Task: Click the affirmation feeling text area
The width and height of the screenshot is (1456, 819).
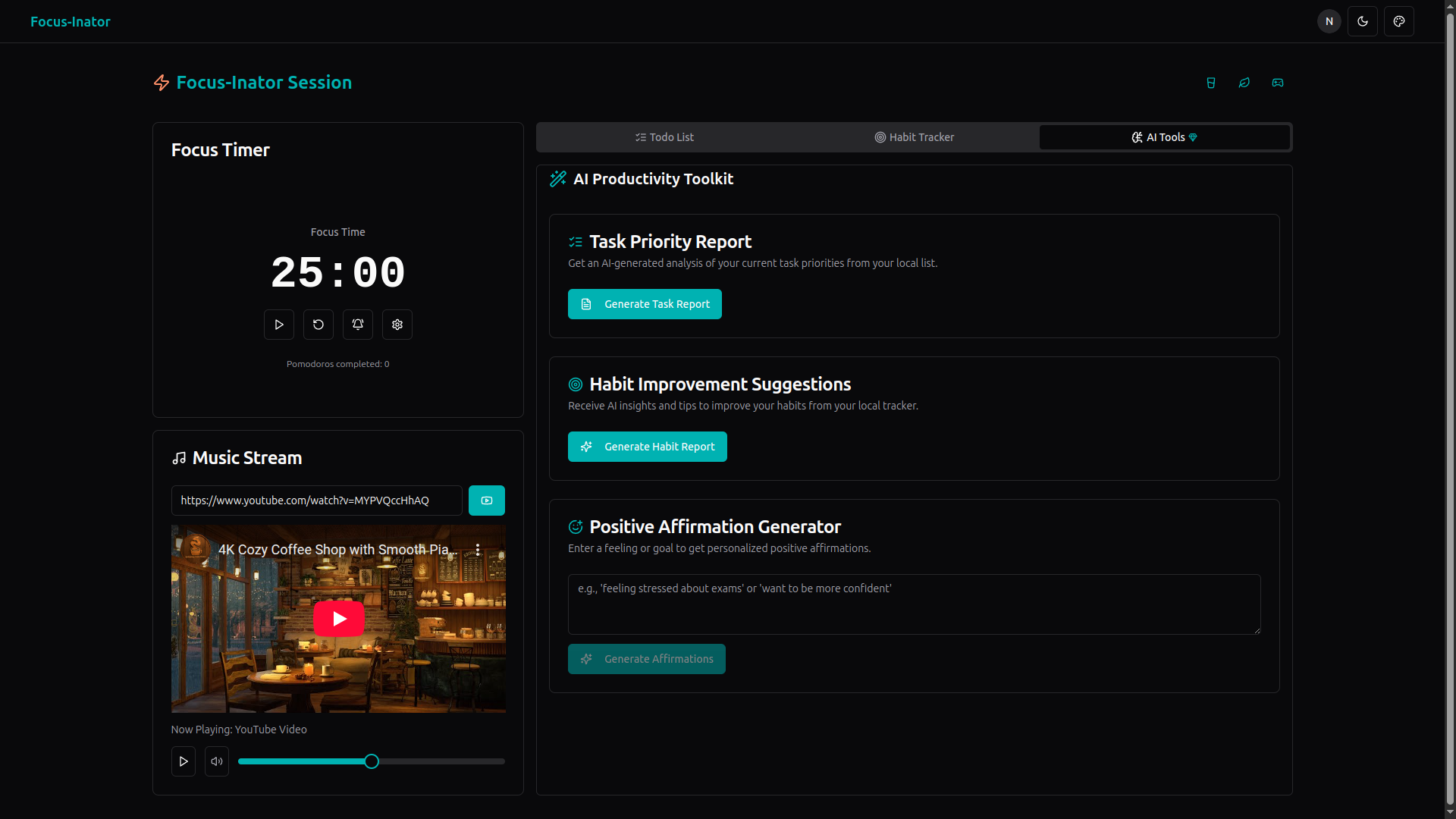Action: click(x=914, y=604)
